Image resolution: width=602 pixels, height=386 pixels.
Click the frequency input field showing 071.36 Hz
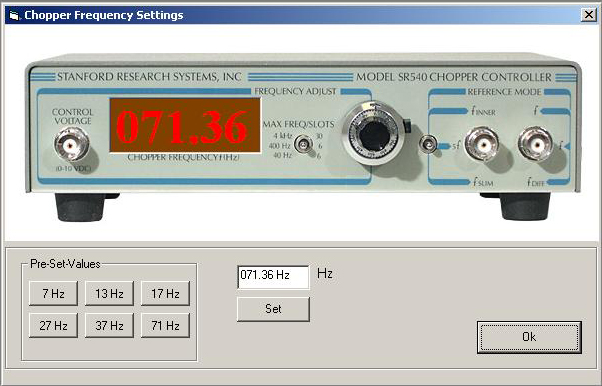pos(273,277)
